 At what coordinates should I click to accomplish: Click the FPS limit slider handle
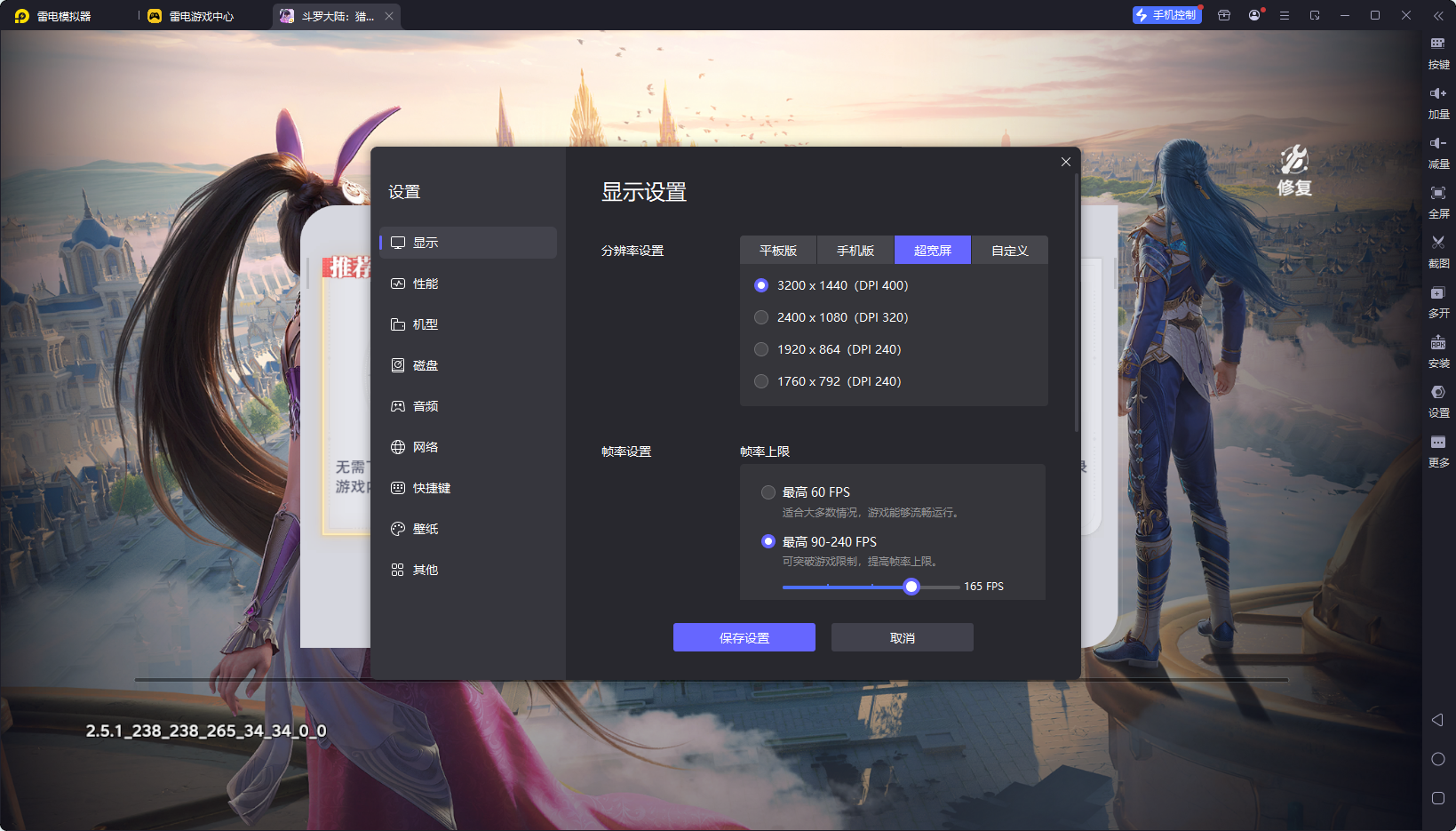(911, 587)
